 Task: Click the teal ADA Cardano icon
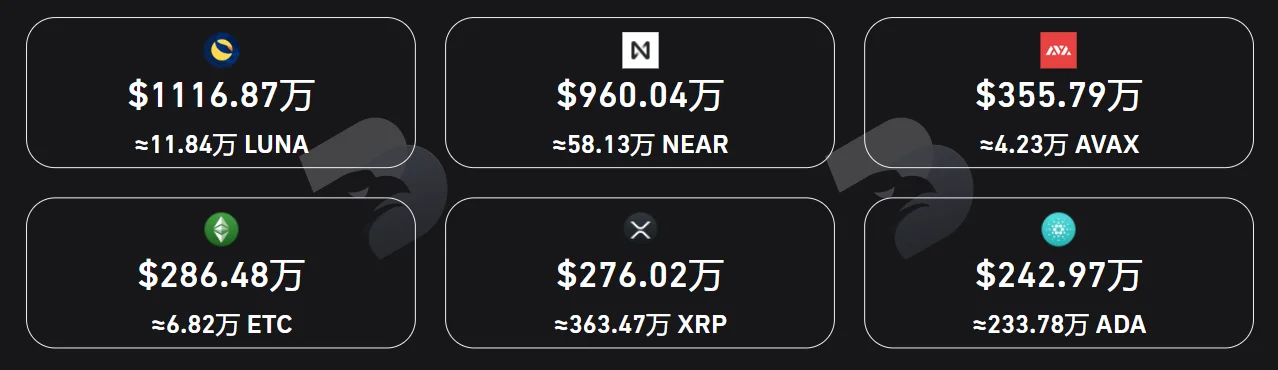pyautogui.click(x=1058, y=230)
